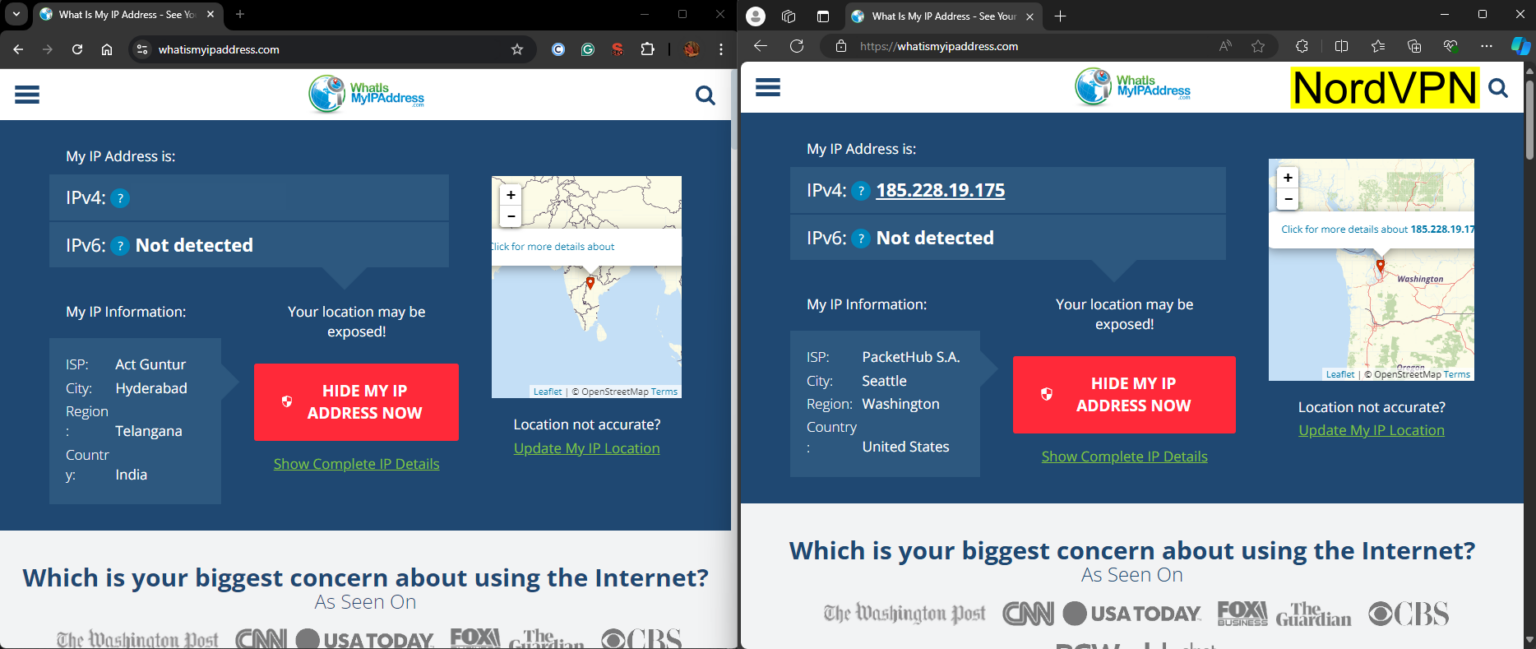Open Copilot from the Edge toolbar
The image size is (1536, 649).
1521,45
